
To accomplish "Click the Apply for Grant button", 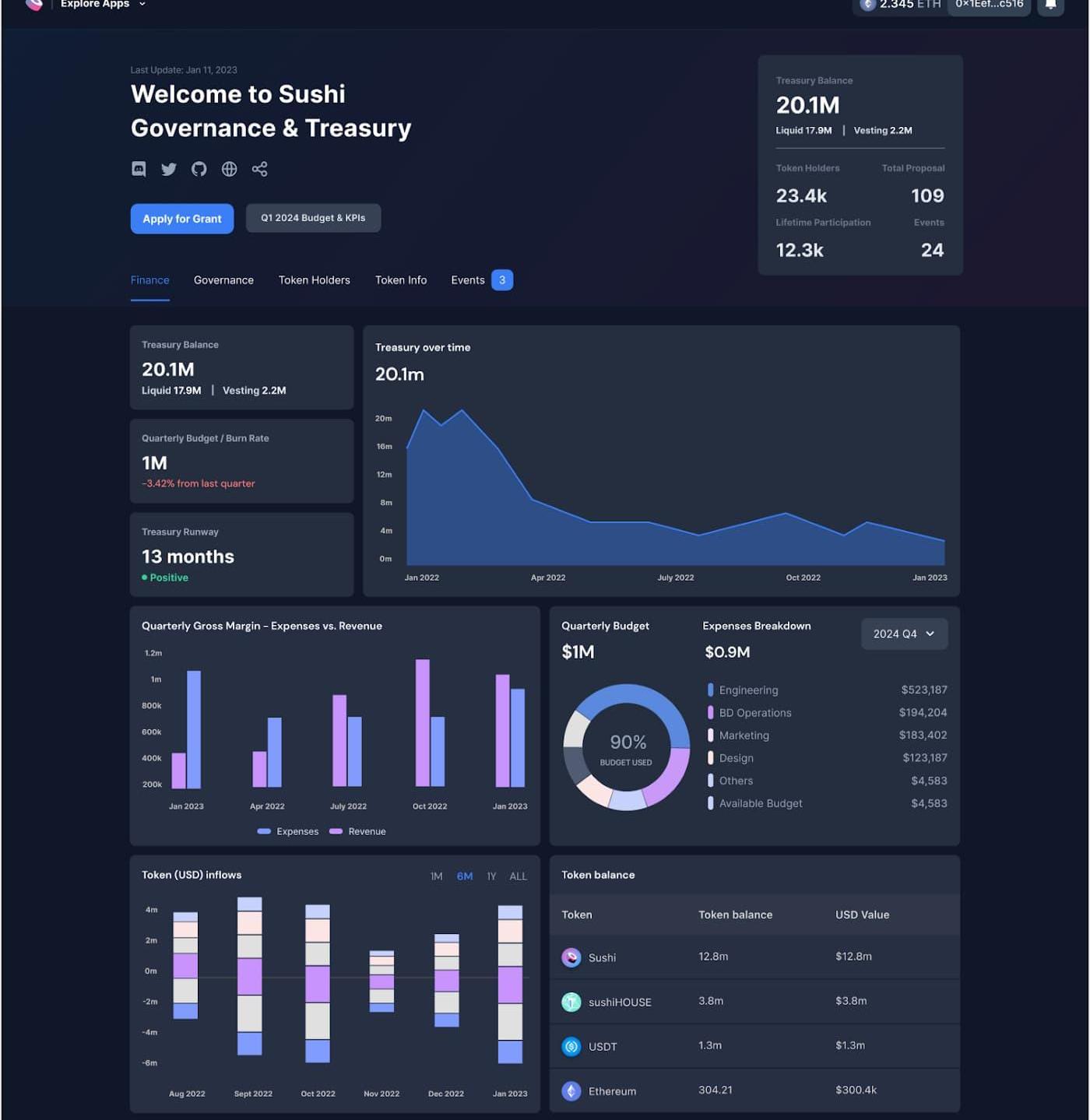I will 182,219.
